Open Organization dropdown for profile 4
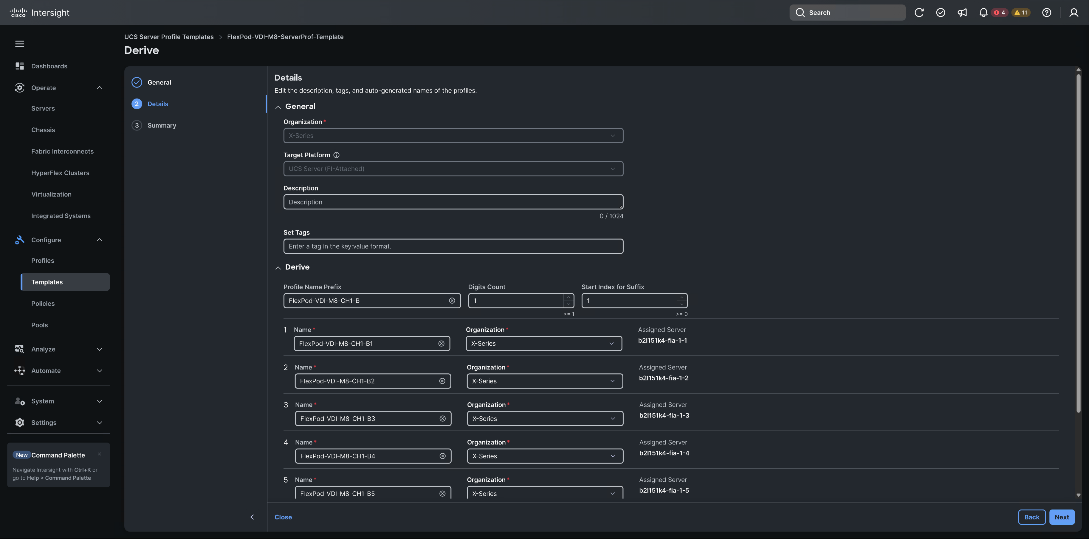 (544, 456)
